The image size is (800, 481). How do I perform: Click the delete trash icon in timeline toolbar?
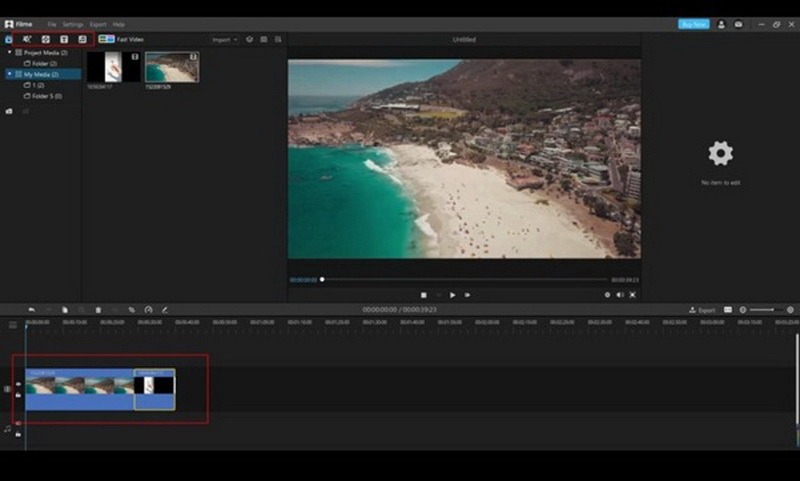click(x=98, y=310)
